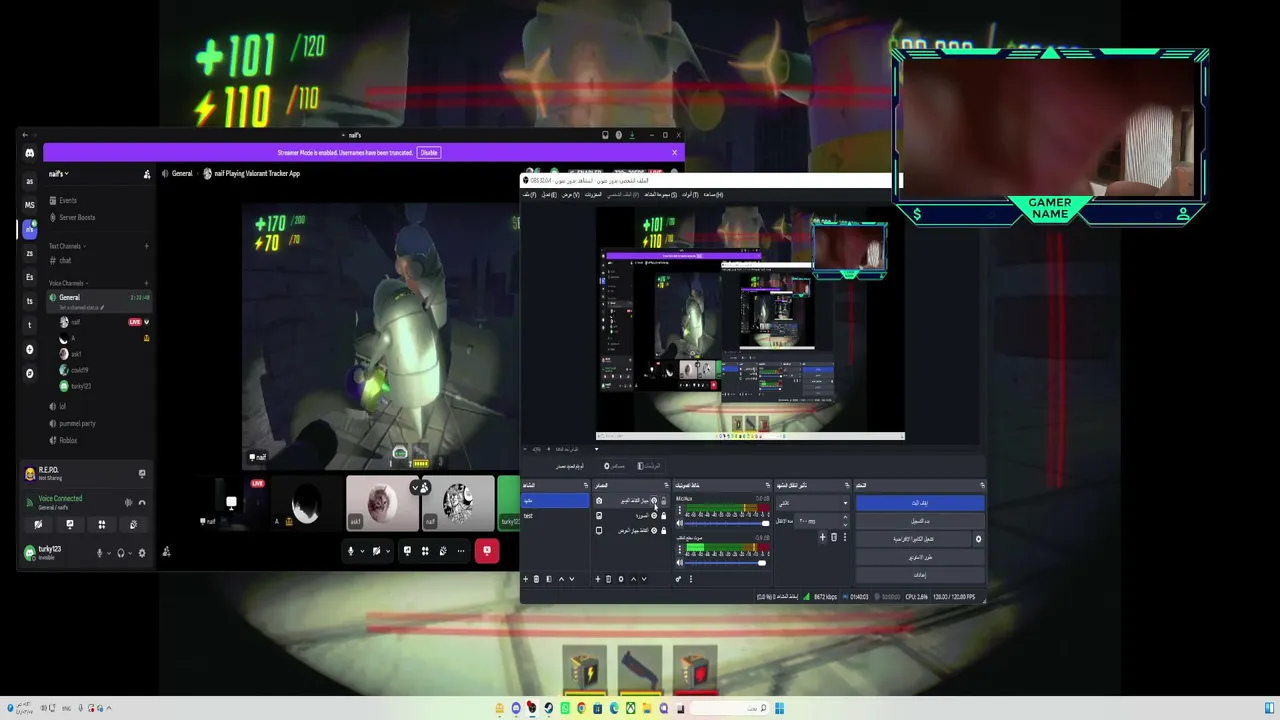Open Discord User Settings gear
Viewport: 1280px width, 720px height.
click(x=141, y=553)
